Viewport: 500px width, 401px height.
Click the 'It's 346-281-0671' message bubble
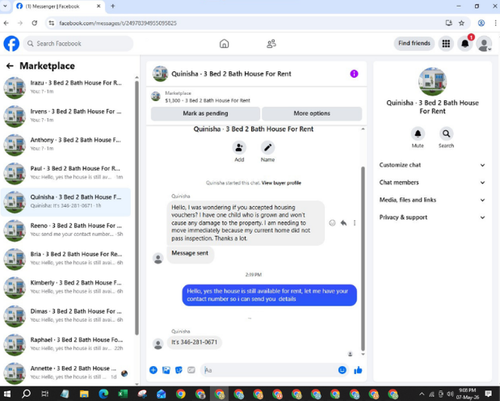(x=194, y=342)
